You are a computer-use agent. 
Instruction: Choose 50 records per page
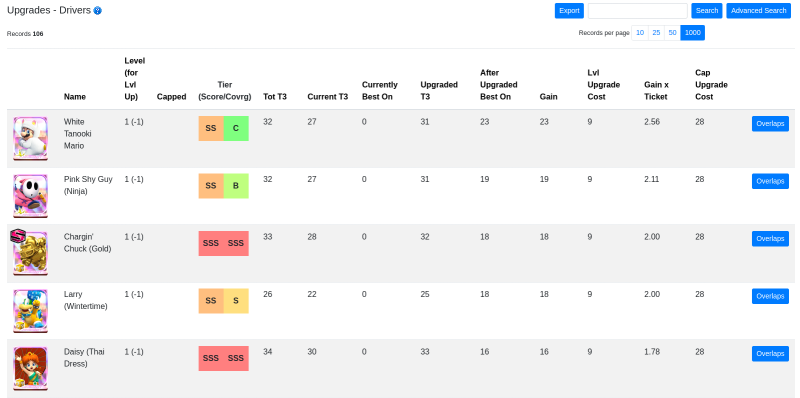pyautogui.click(x=672, y=33)
